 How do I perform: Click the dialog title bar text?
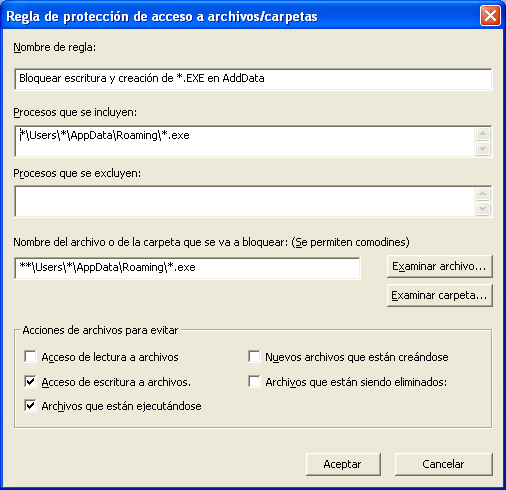click(162, 16)
